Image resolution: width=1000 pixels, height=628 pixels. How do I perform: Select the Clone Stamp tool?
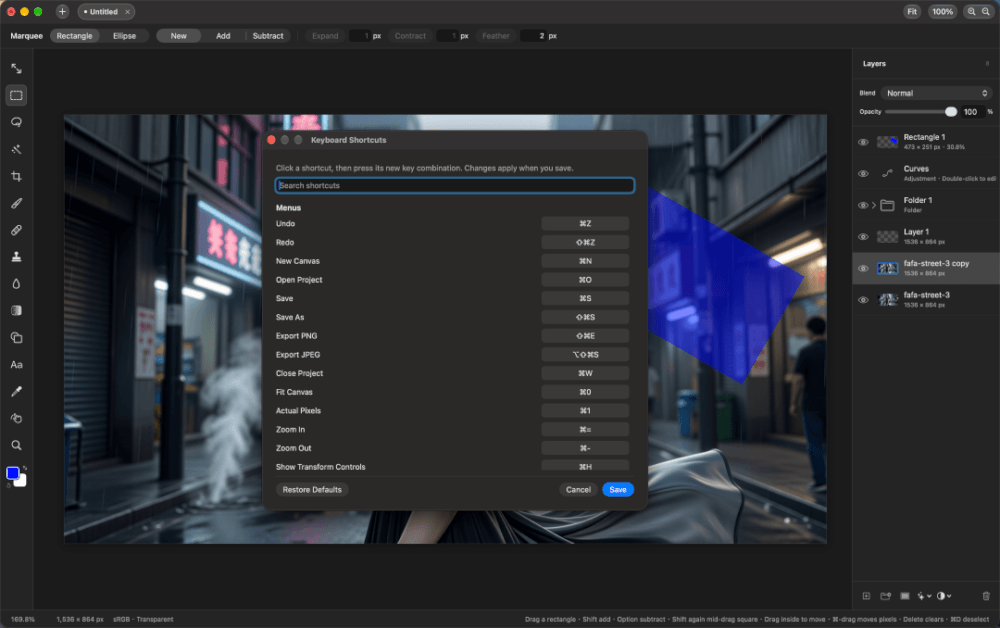tap(17, 257)
